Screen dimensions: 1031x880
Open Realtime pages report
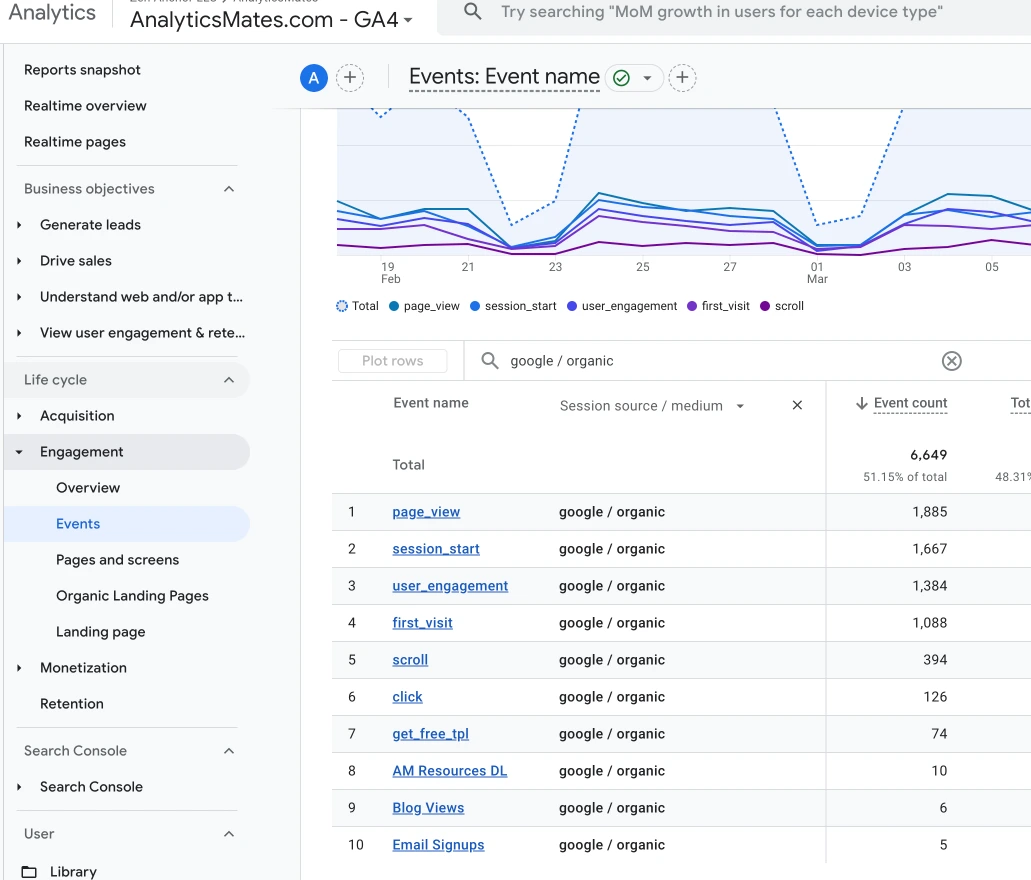click(75, 142)
